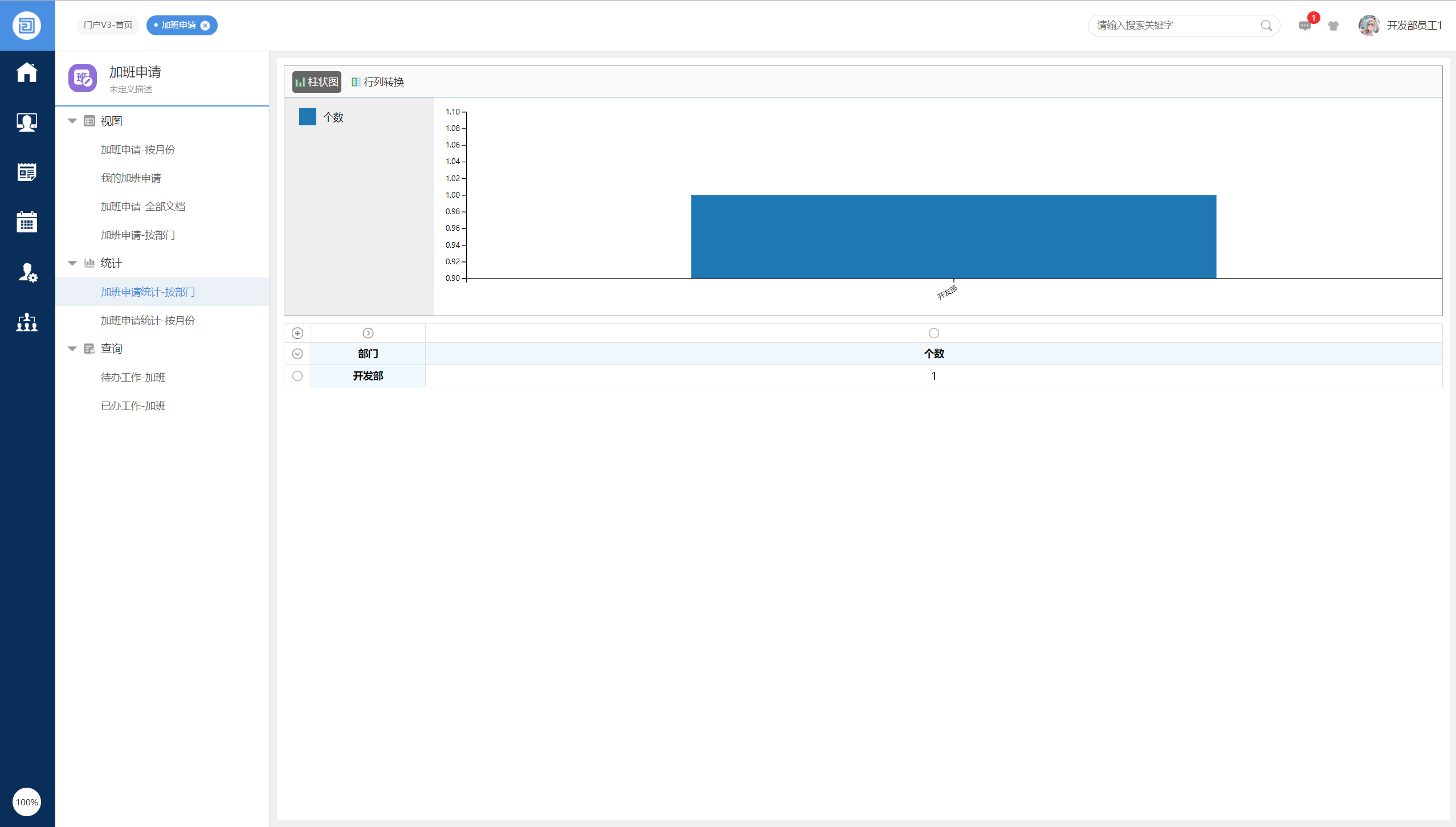
Task: Open the calendar icon in sidebar
Action: tap(27, 222)
